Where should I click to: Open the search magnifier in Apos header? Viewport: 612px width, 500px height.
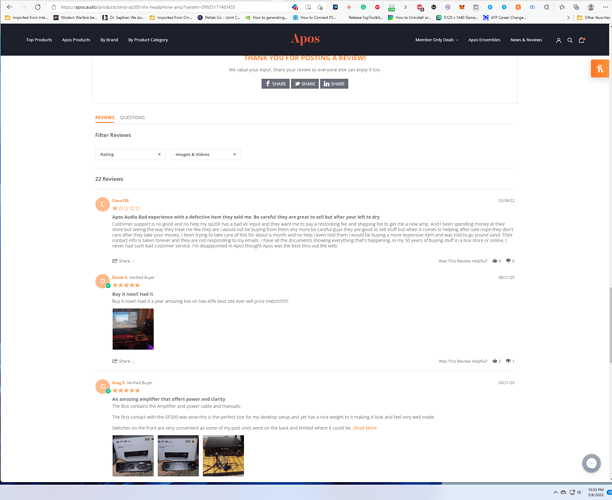tap(570, 40)
